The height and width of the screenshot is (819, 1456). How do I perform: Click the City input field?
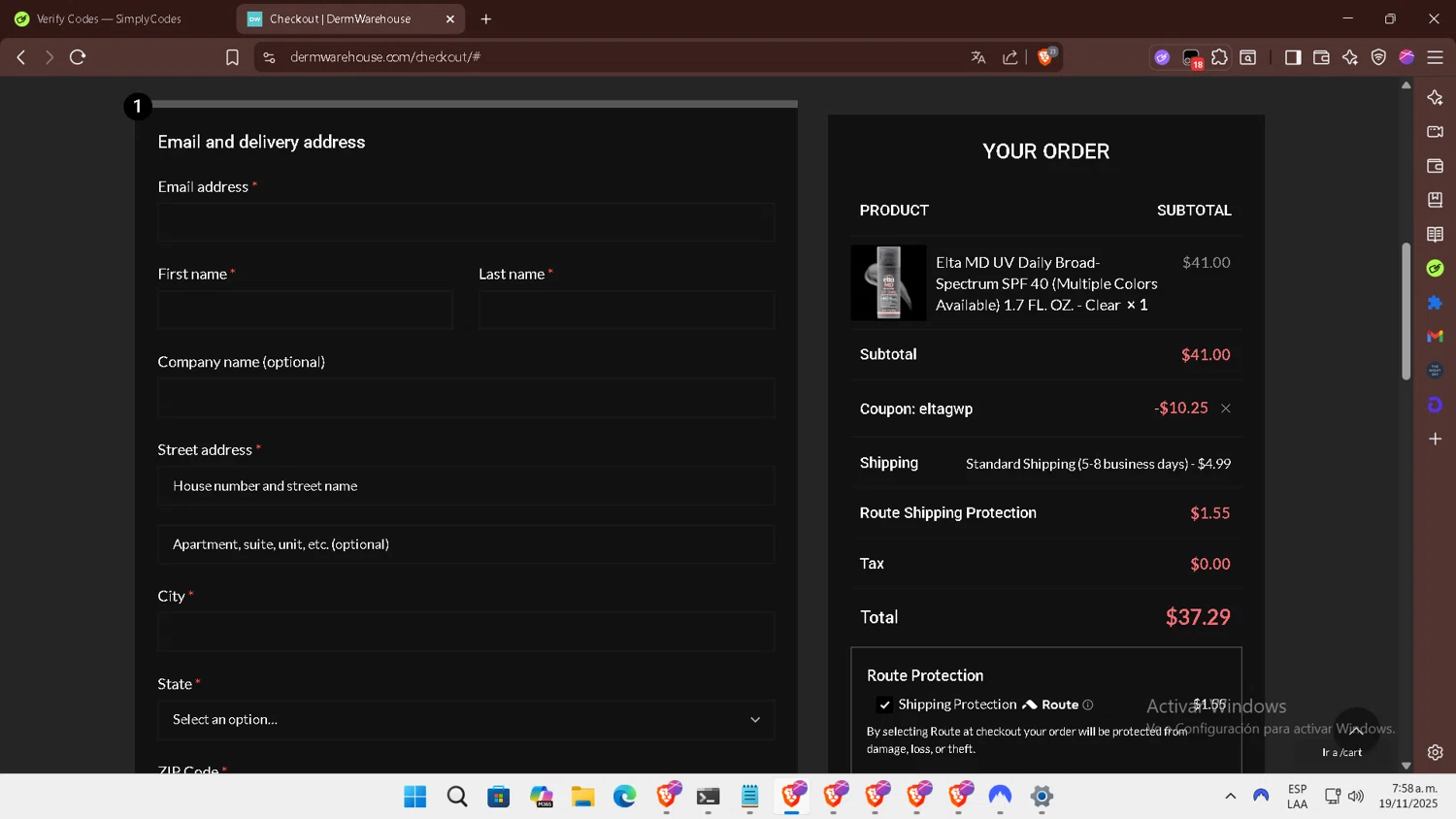point(466,632)
